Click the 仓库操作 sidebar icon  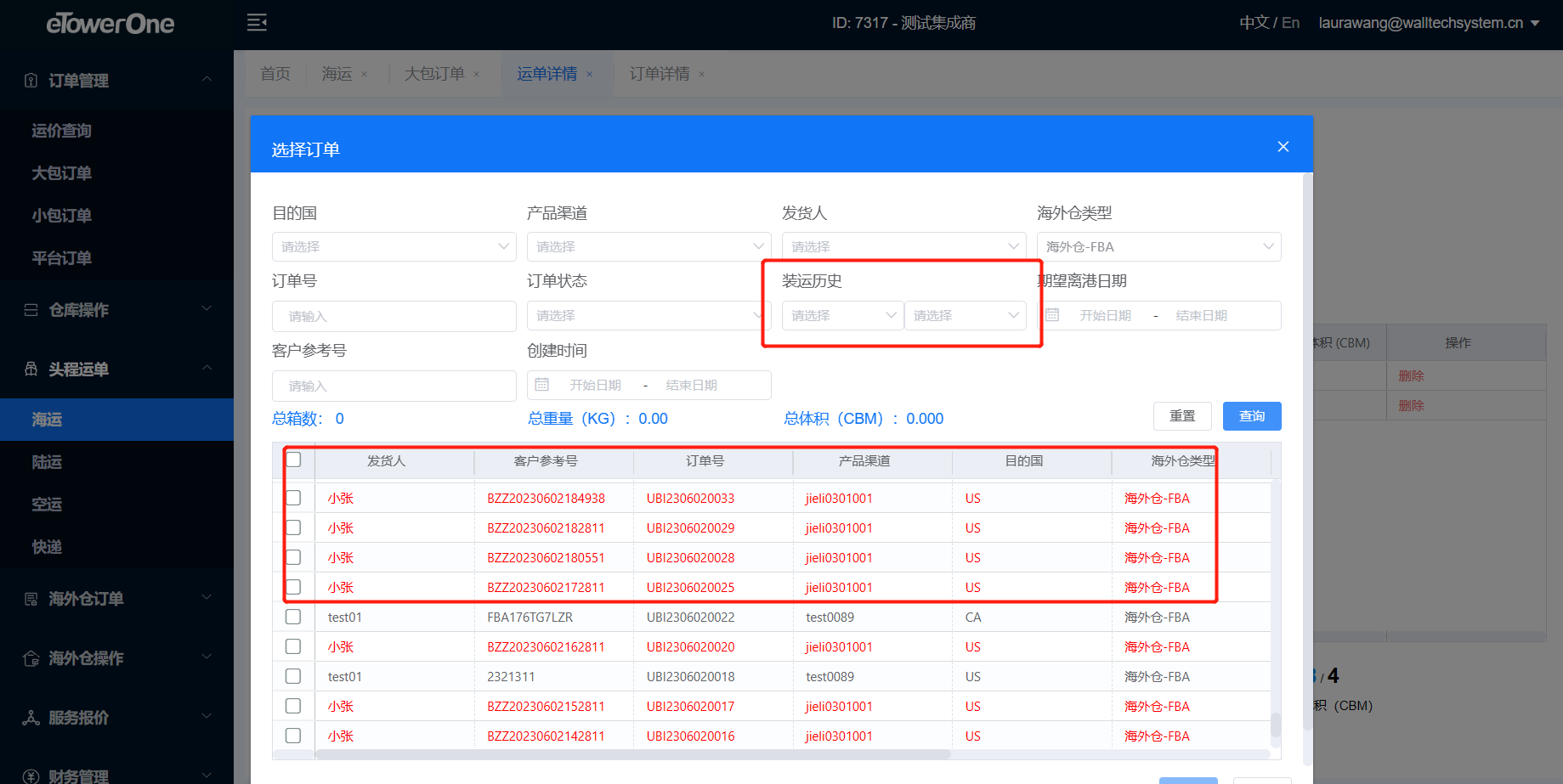pyautogui.click(x=31, y=310)
